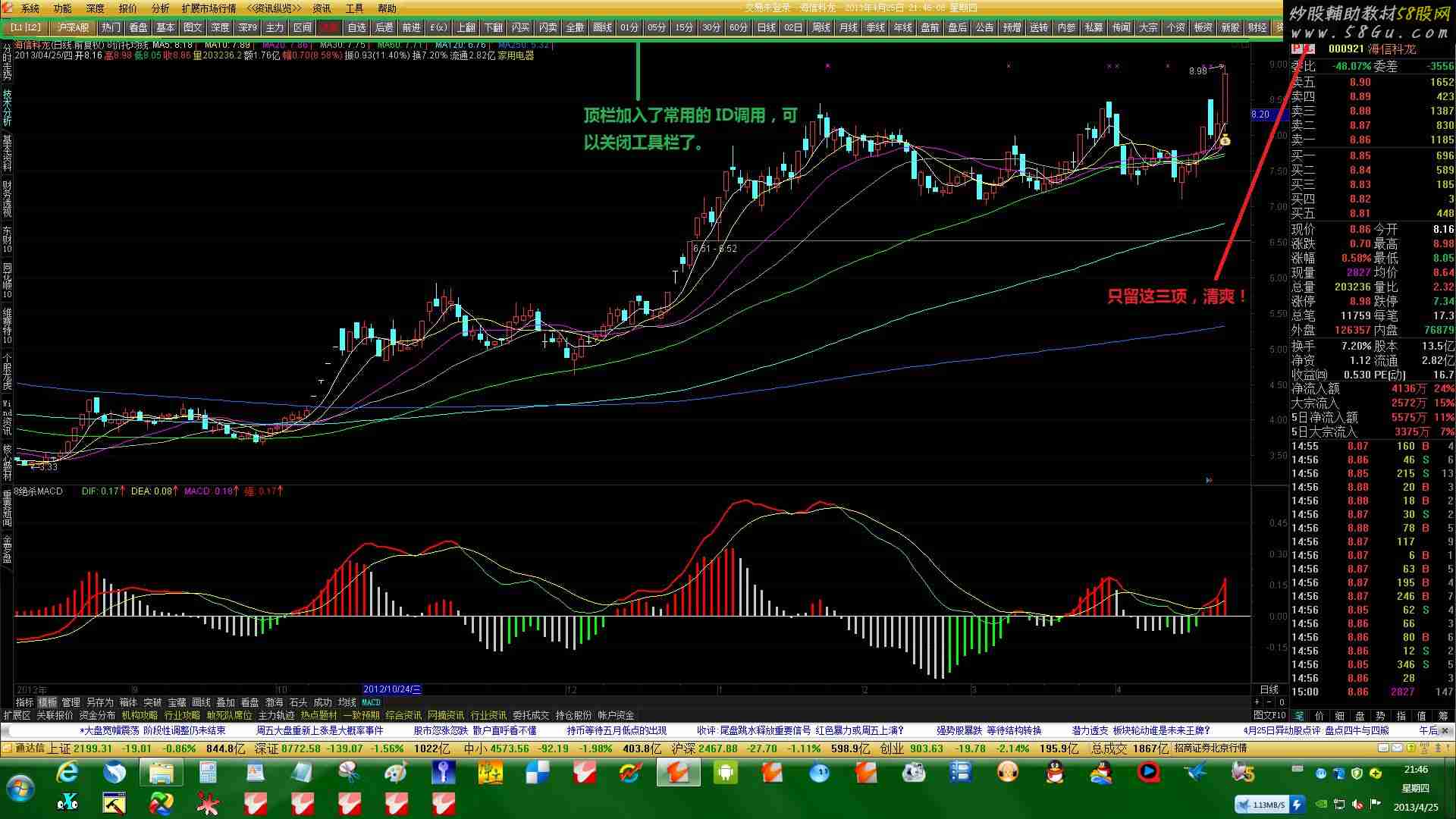Click the 图文 toolbar button
The image size is (1456, 819).
193,27
